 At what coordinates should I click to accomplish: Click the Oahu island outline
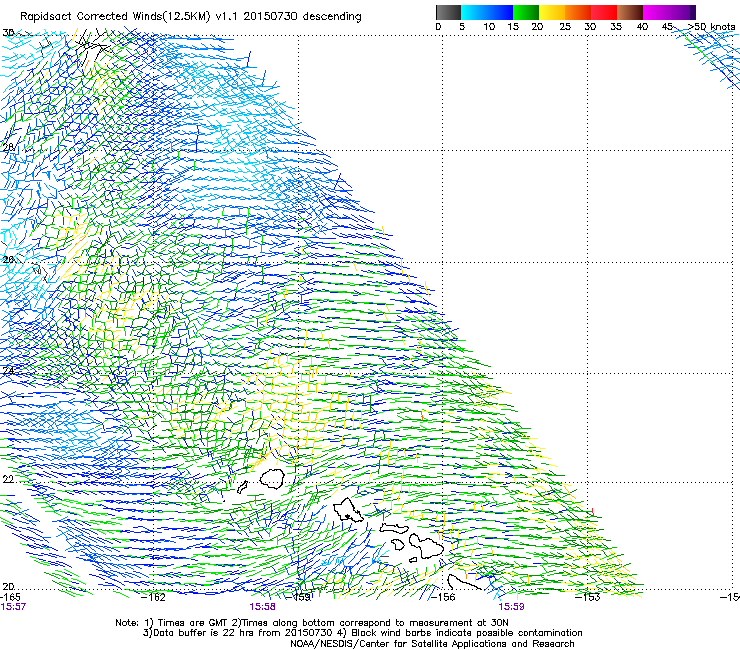tap(348, 510)
